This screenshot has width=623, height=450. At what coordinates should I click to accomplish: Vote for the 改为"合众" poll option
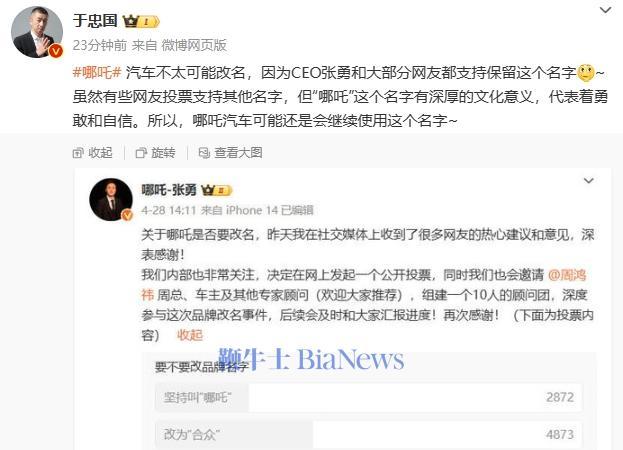pyautogui.click(x=369, y=434)
